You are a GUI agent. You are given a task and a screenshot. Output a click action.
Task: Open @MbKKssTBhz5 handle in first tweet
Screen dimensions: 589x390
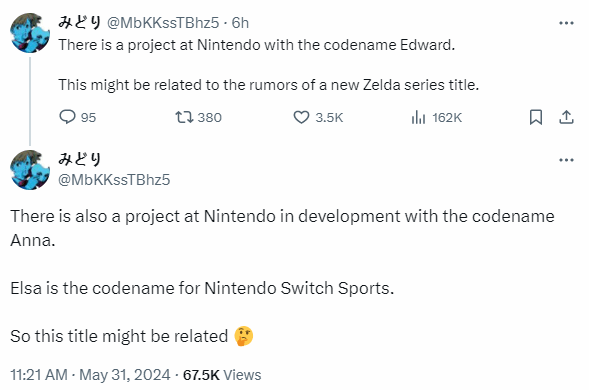click(x=163, y=23)
